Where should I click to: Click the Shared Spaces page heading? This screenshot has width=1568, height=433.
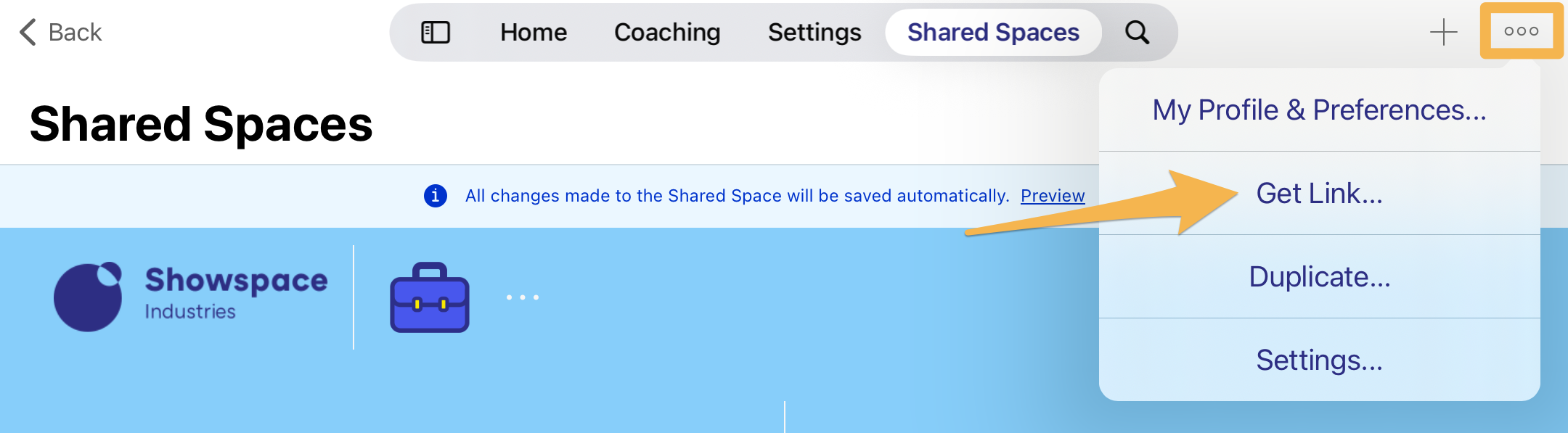[201, 124]
